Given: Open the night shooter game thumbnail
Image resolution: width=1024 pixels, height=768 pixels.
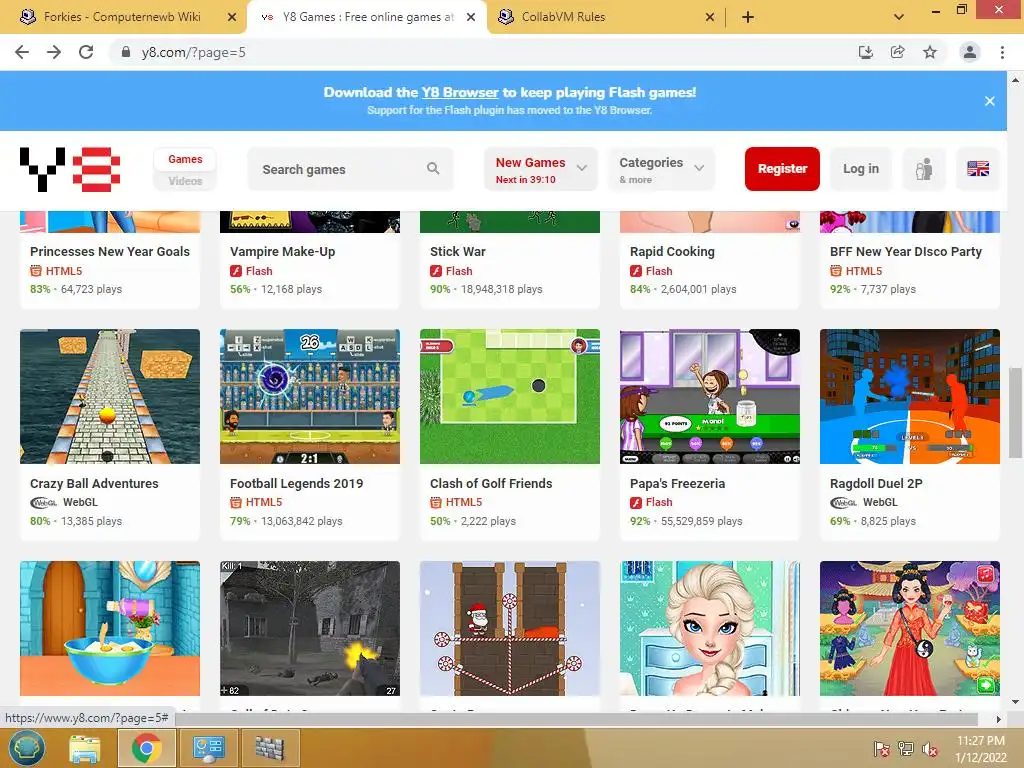Looking at the screenshot, I should [310, 628].
